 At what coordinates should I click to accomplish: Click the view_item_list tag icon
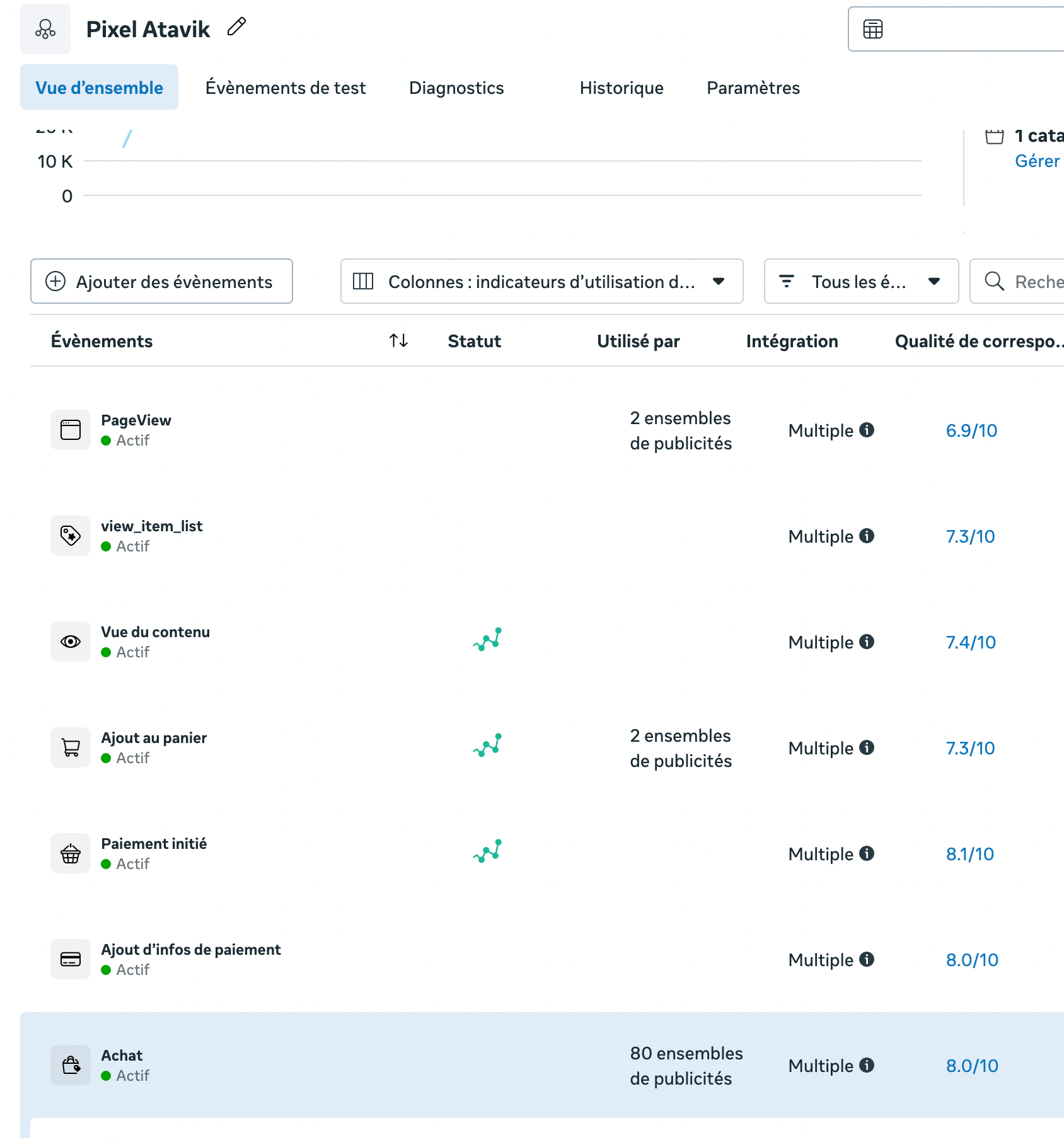[71, 536]
